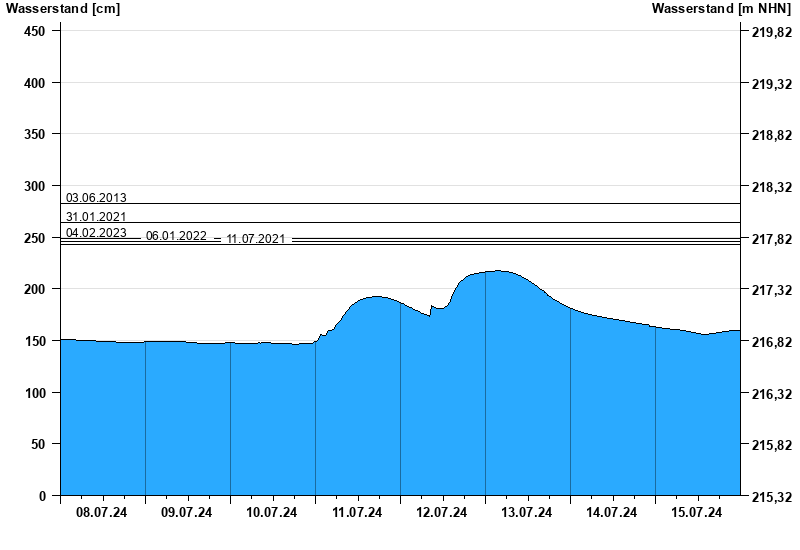Select the 31.01.2021 reference line label
This screenshot has width=800, height=550.
(x=96, y=217)
